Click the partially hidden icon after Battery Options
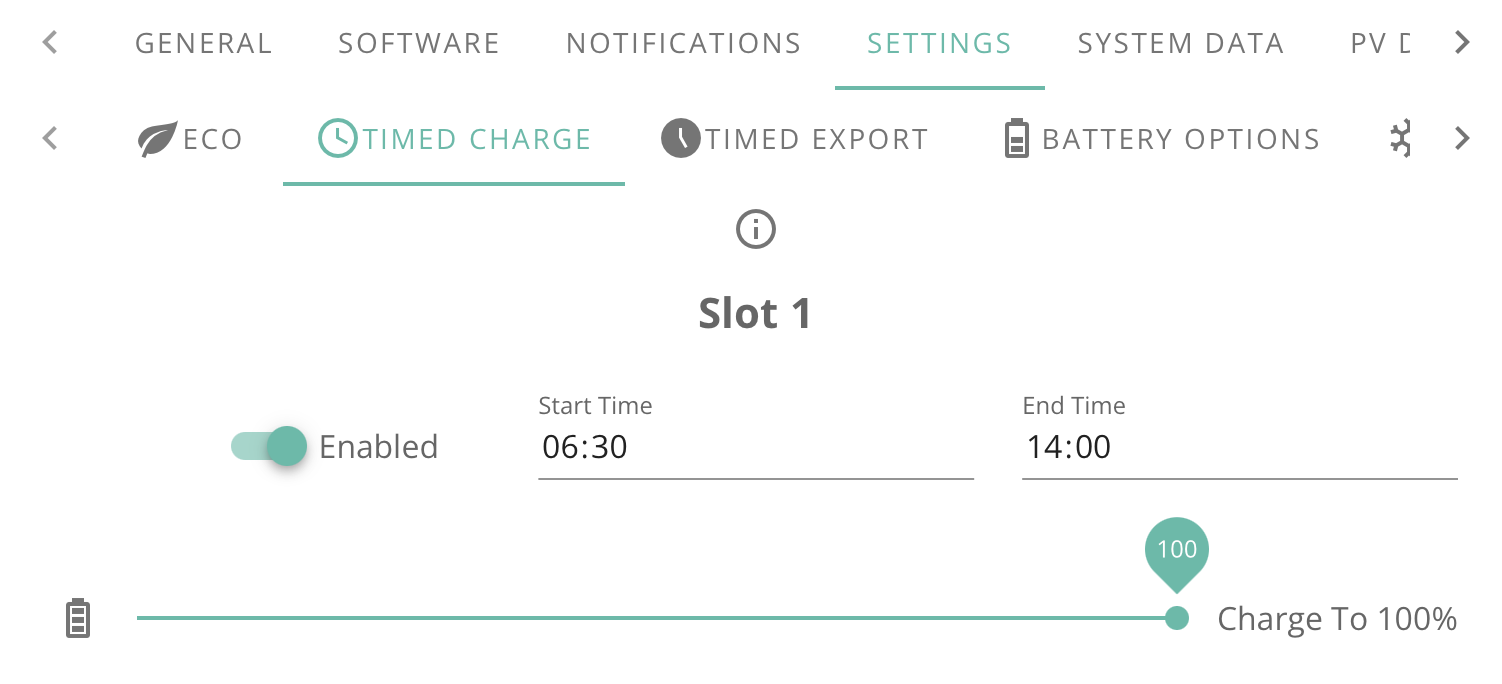 (1400, 138)
